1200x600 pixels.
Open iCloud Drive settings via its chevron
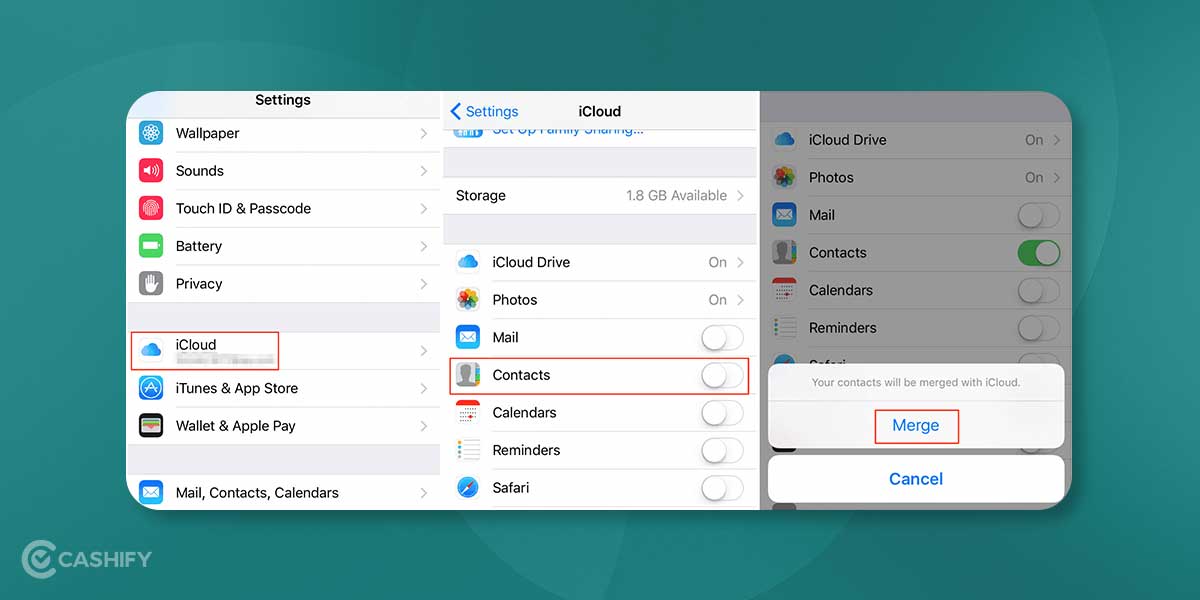(740, 262)
